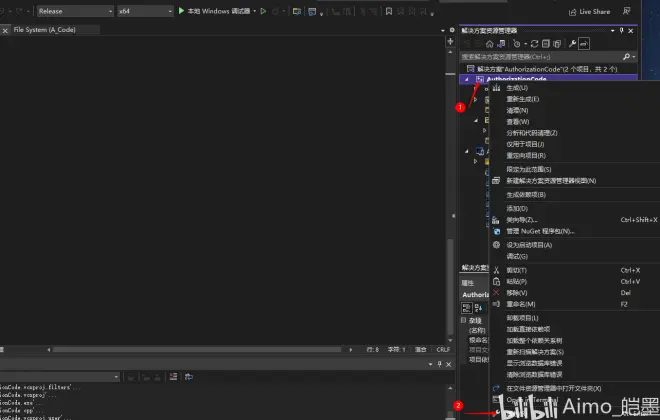Image resolution: width=660 pixels, height=420 pixels.
Task: Select the solution 'AuthorizationCode' root node
Action: (x=547, y=69)
